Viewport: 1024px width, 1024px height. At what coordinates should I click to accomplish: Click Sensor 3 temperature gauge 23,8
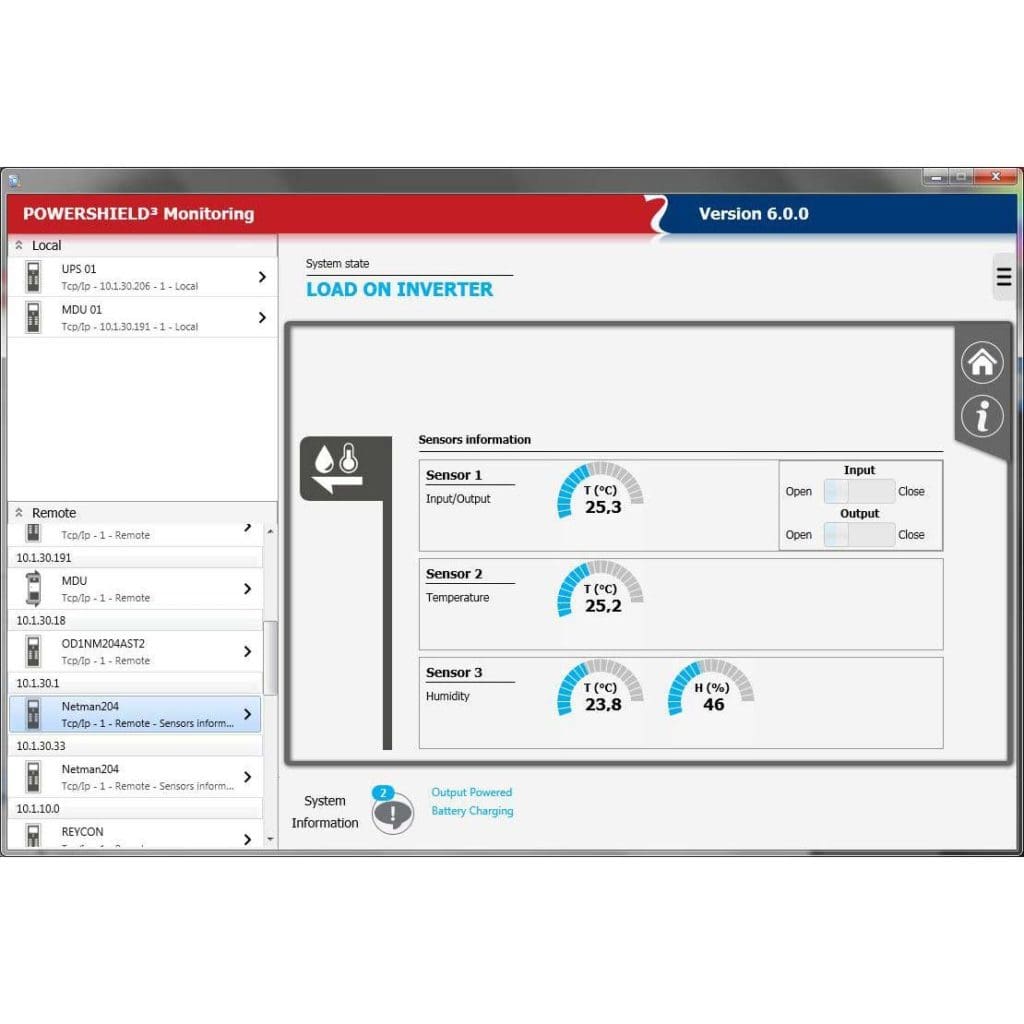coord(600,688)
